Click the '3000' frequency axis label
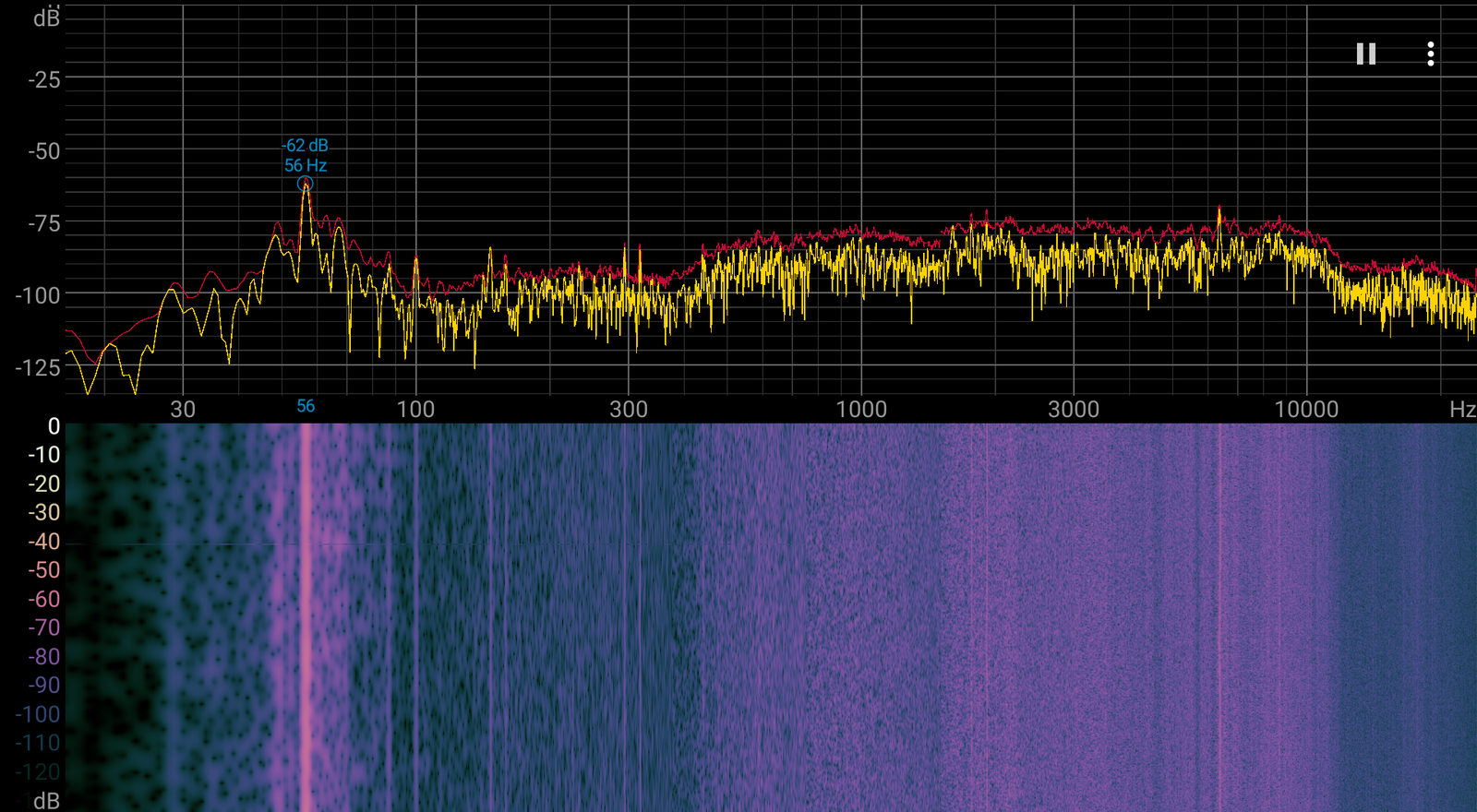 [1074, 409]
